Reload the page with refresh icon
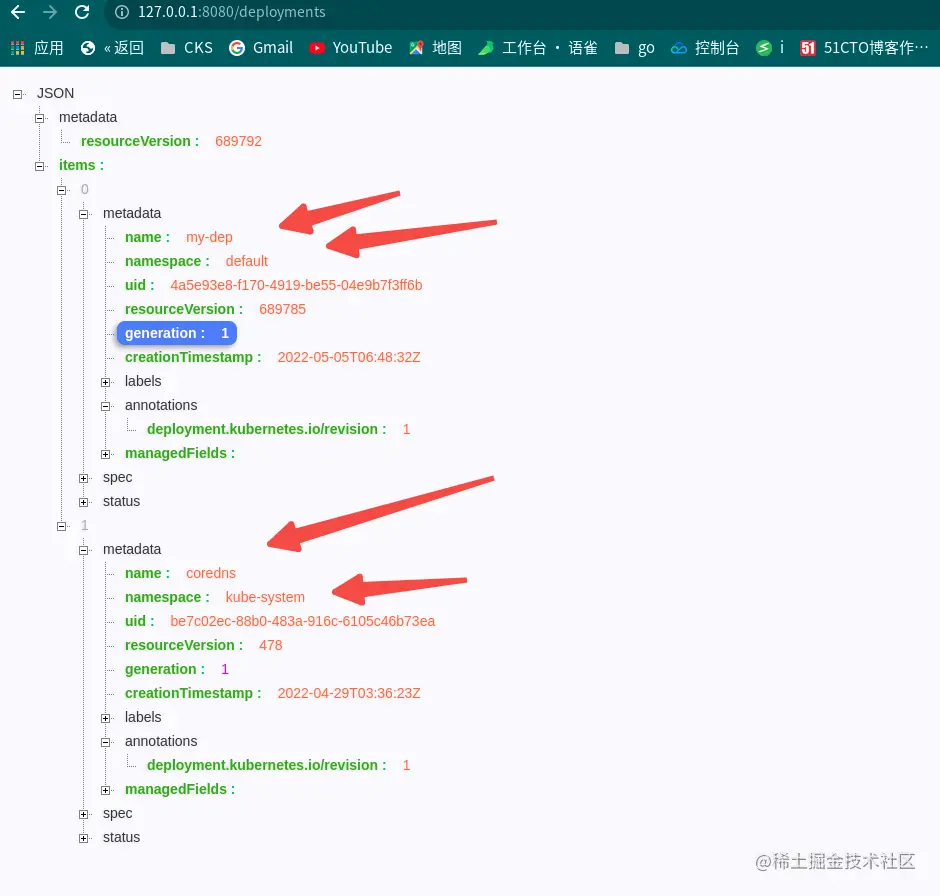The width and height of the screenshot is (940, 896). [82, 12]
